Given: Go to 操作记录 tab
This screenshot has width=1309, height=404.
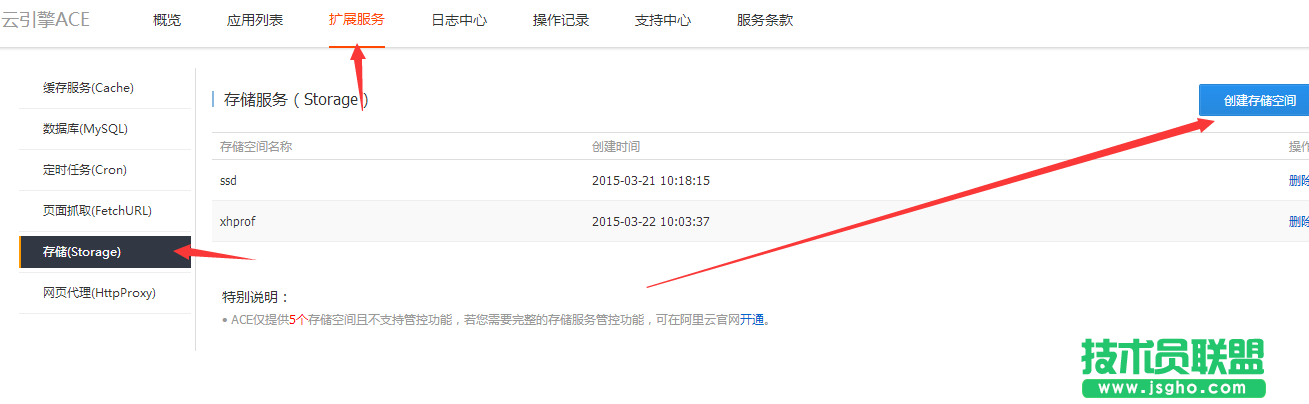Looking at the screenshot, I should pyautogui.click(x=561, y=20).
